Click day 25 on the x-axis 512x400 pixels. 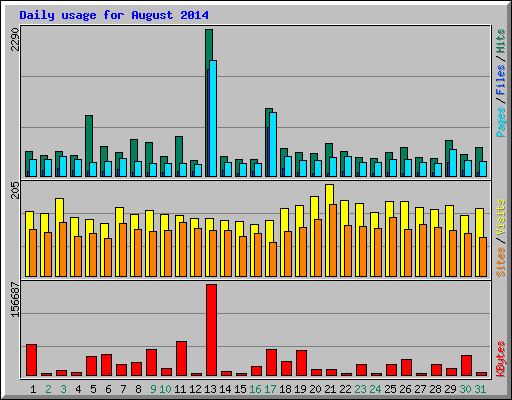pyautogui.click(x=390, y=389)
